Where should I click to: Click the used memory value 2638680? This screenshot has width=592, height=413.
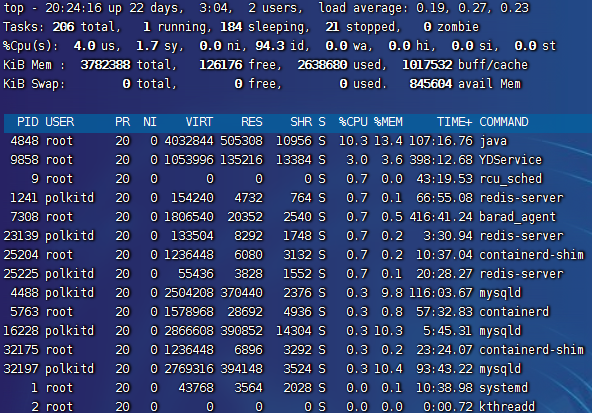322,65
